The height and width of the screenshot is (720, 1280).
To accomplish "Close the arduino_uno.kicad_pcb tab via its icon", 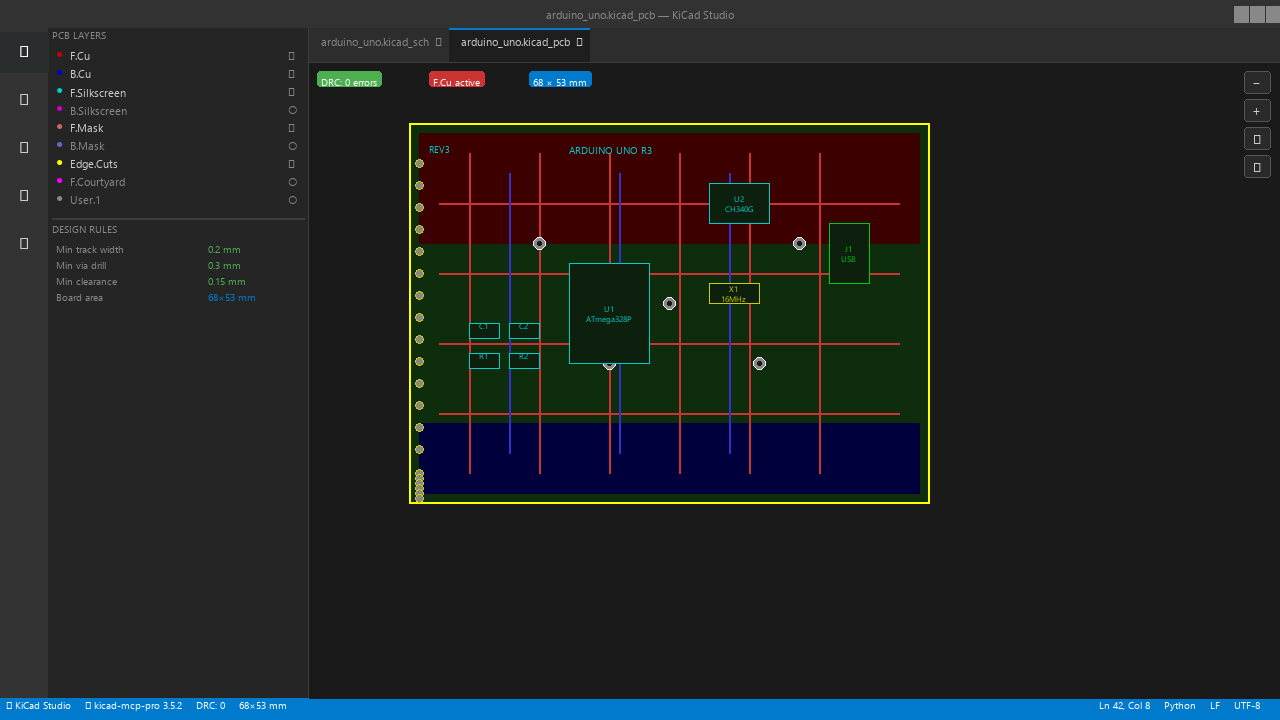I will pyautogui.click(x=579, y=43).
